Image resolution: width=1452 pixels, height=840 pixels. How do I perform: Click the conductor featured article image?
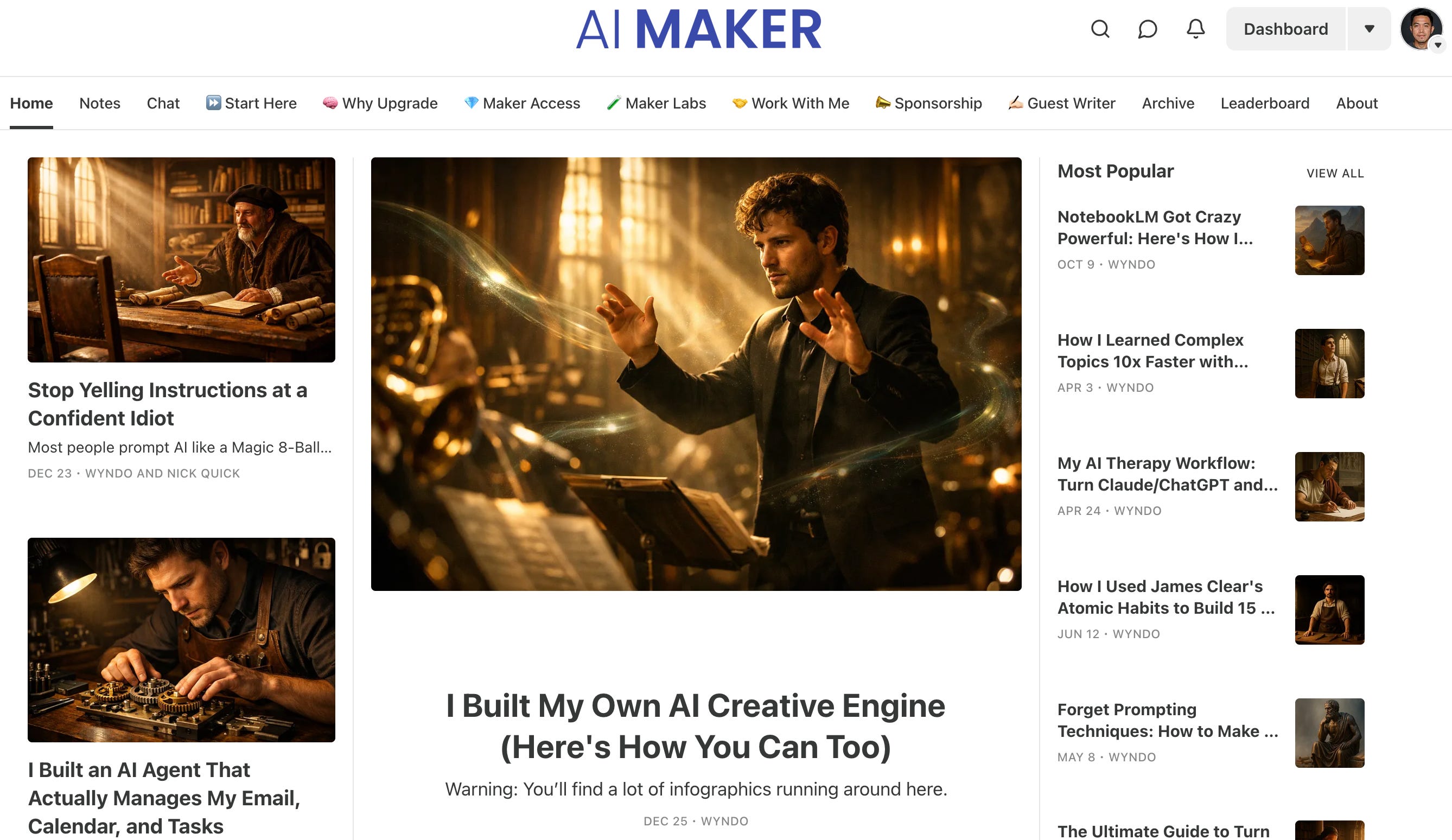click(x=696, y=374)
